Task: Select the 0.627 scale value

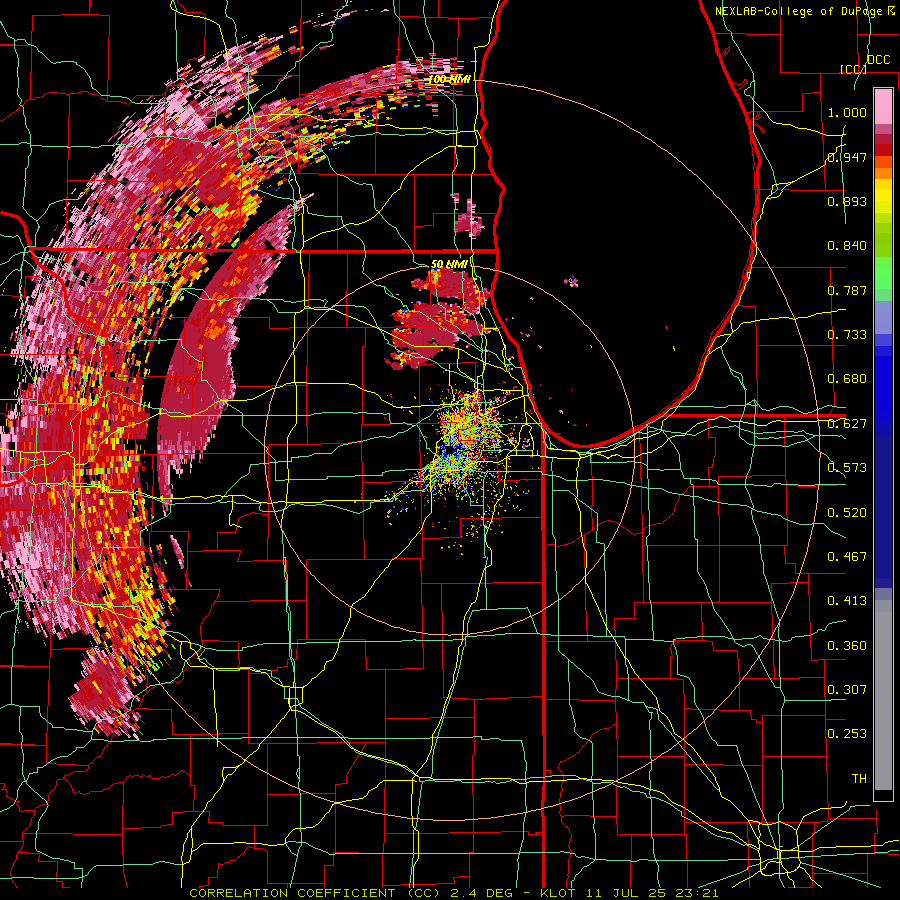Action: coord(847,424)
